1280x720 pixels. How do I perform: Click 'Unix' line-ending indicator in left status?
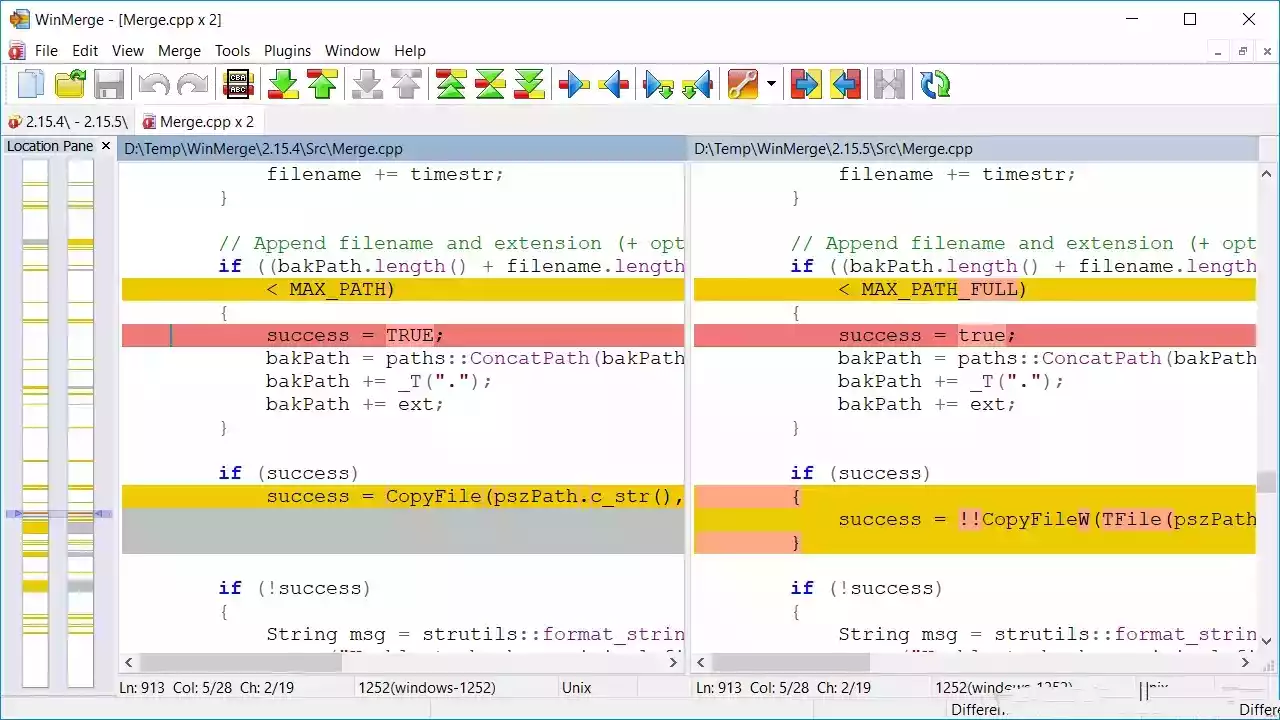click(577, 688)
